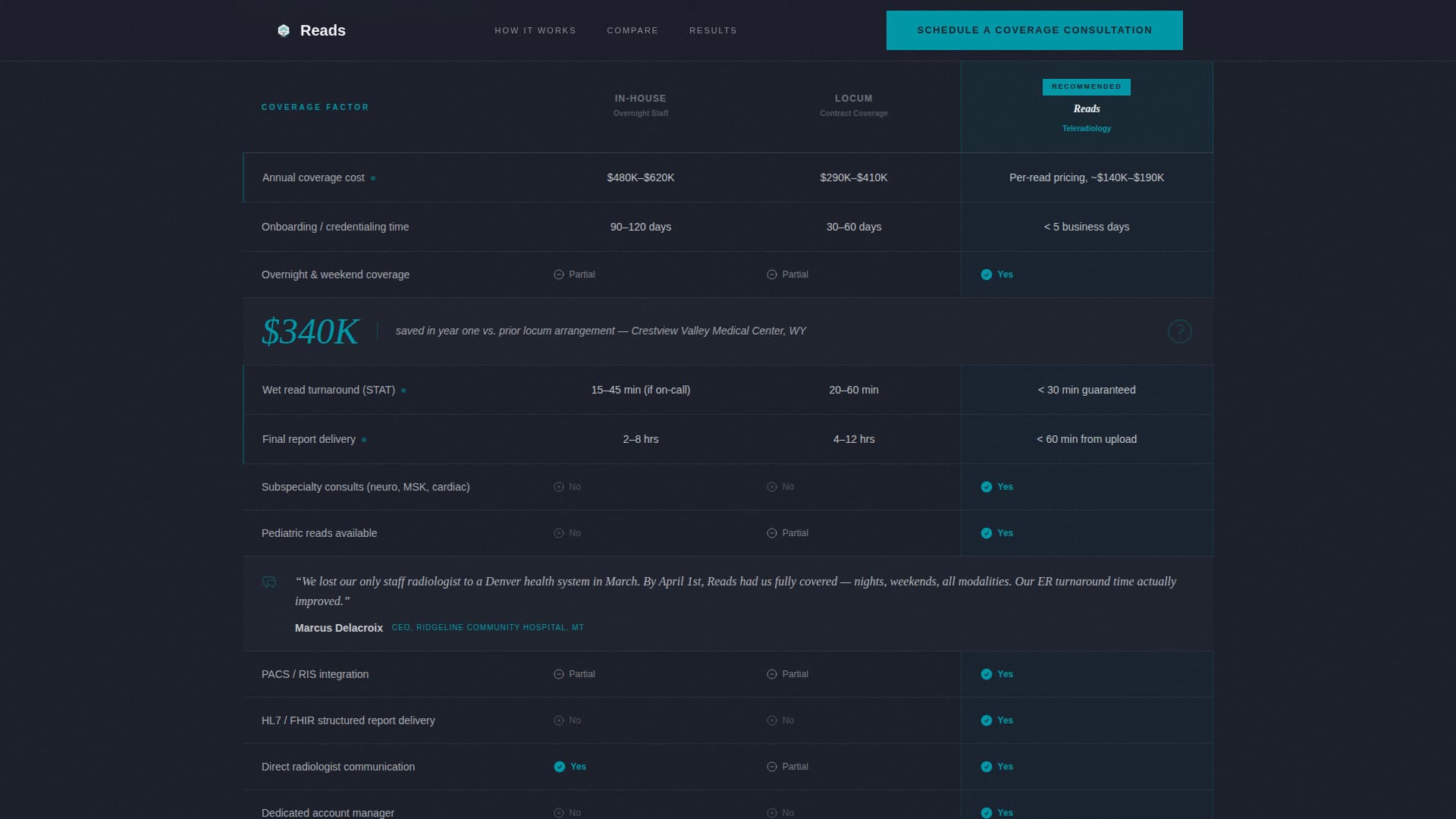Click the $480K–$620K in-house cost cell
Screen dimensions: 1456x819
click(641, 177)
